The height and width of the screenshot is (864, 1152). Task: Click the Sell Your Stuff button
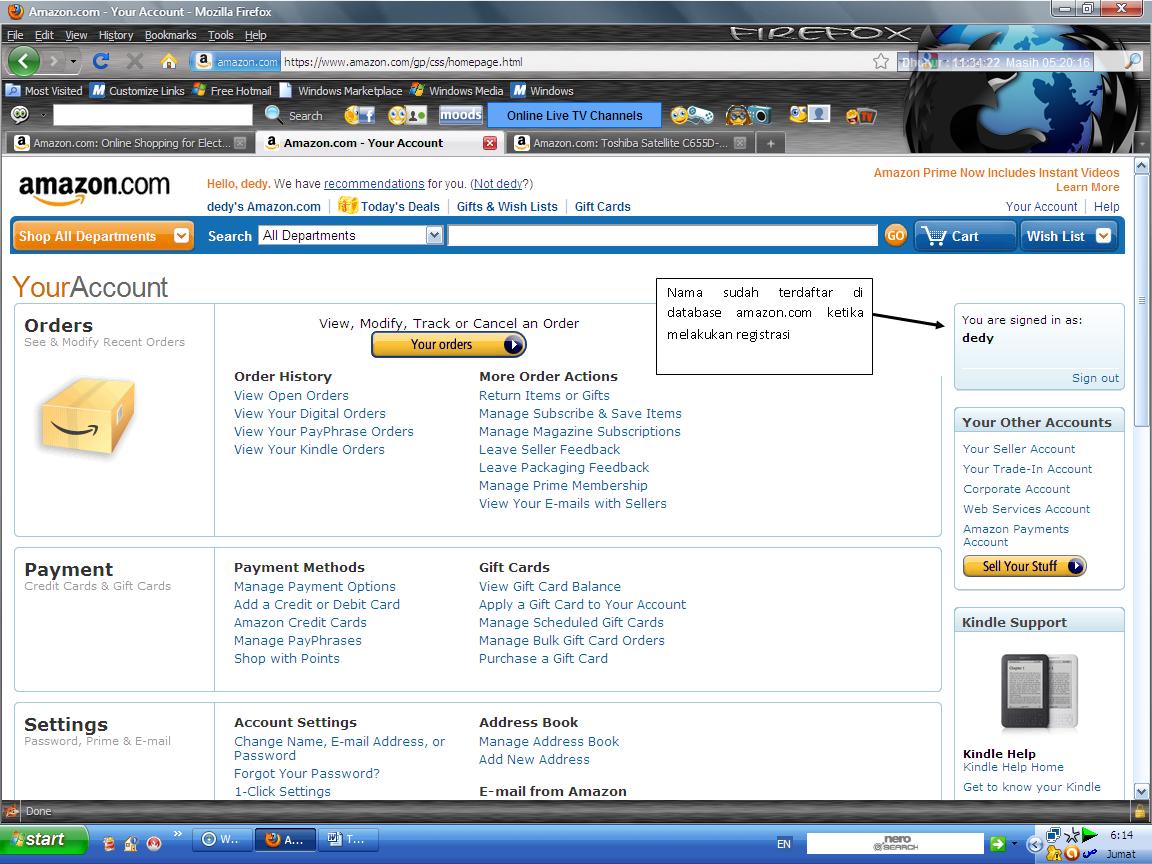(x=1024, y=566)
